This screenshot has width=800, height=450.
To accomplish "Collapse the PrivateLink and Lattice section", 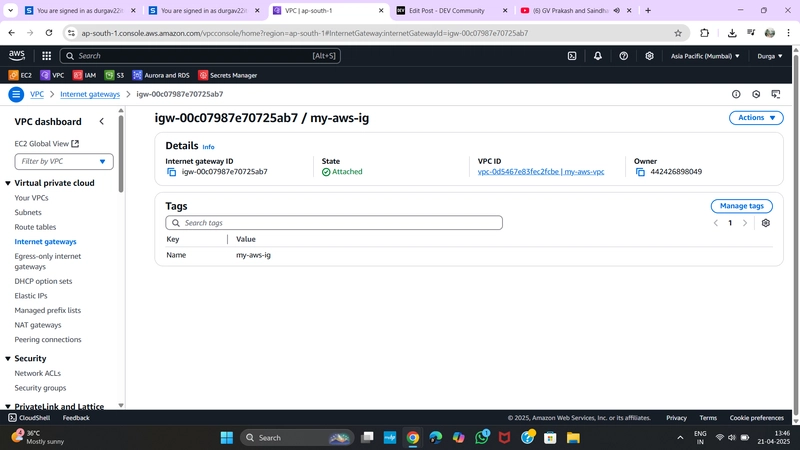I will click(x=8, y=407).
